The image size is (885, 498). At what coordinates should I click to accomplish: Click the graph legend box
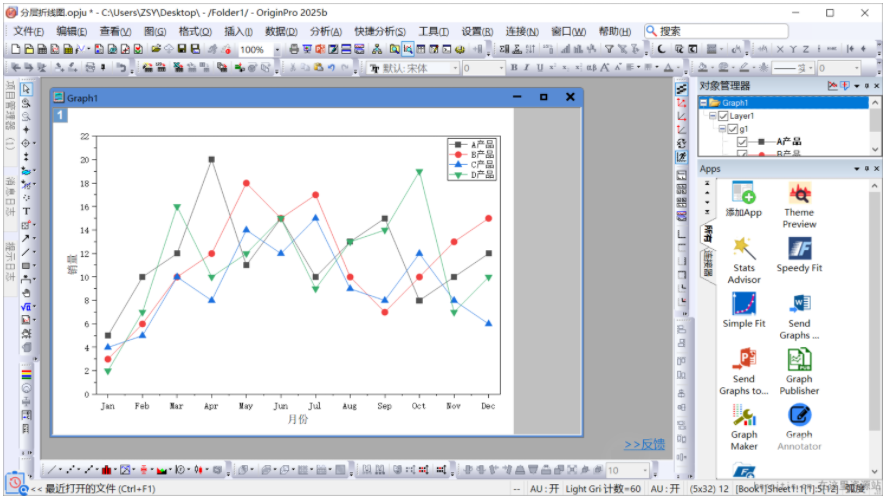tap(472, 159)
